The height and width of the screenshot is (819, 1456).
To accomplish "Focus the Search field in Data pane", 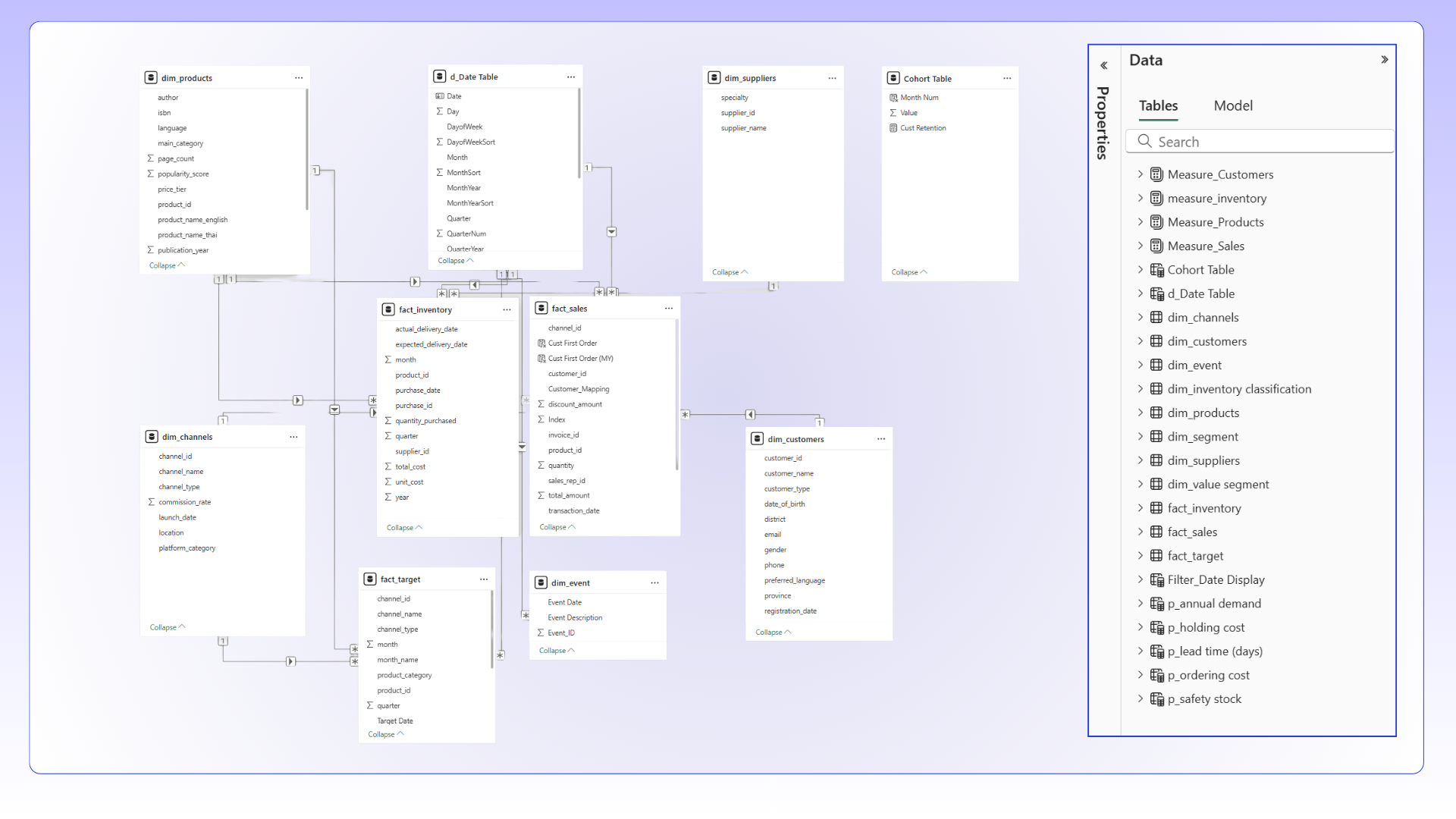I will pyautogui.click(x=1266, y=142).
